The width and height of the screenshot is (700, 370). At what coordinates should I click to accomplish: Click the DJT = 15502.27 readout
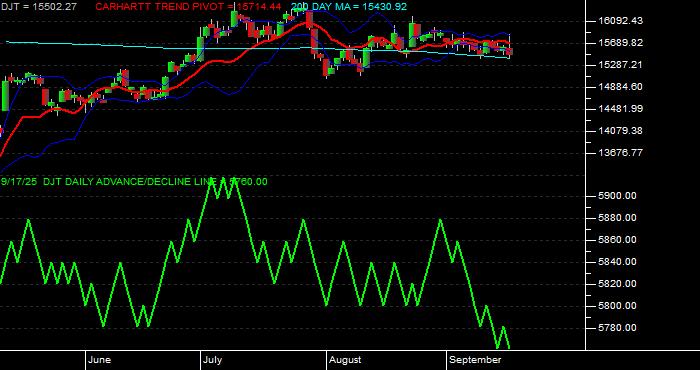click(38, 7)
